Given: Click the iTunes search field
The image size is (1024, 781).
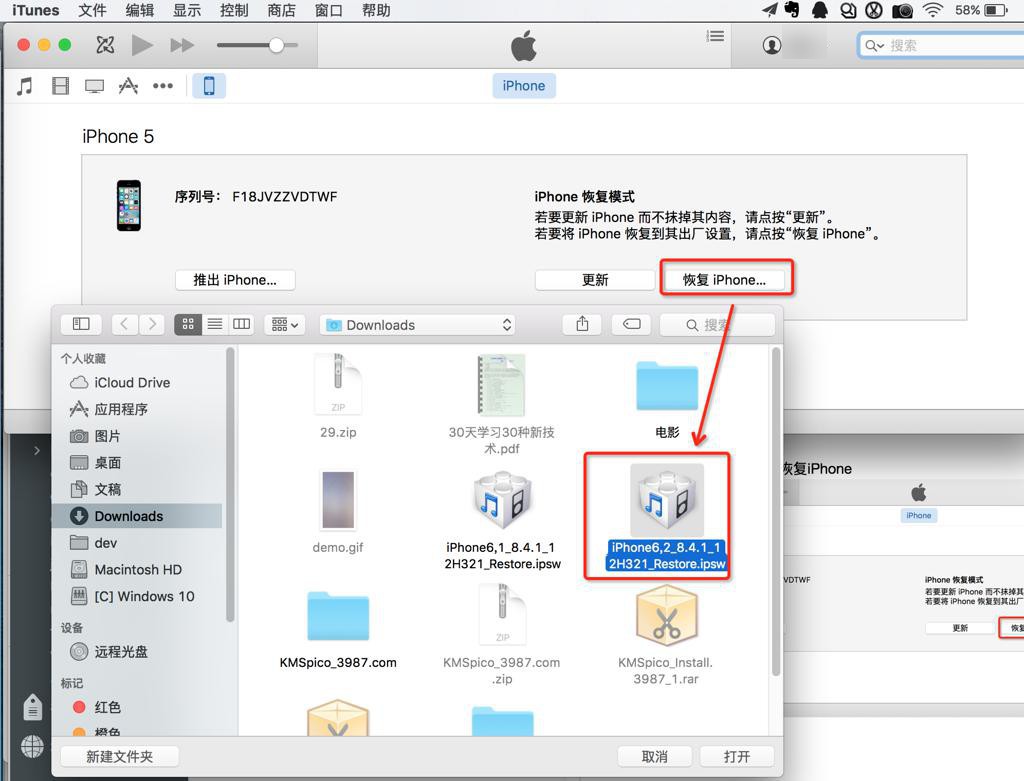Looking at the screenshot, I should [940, 45].
